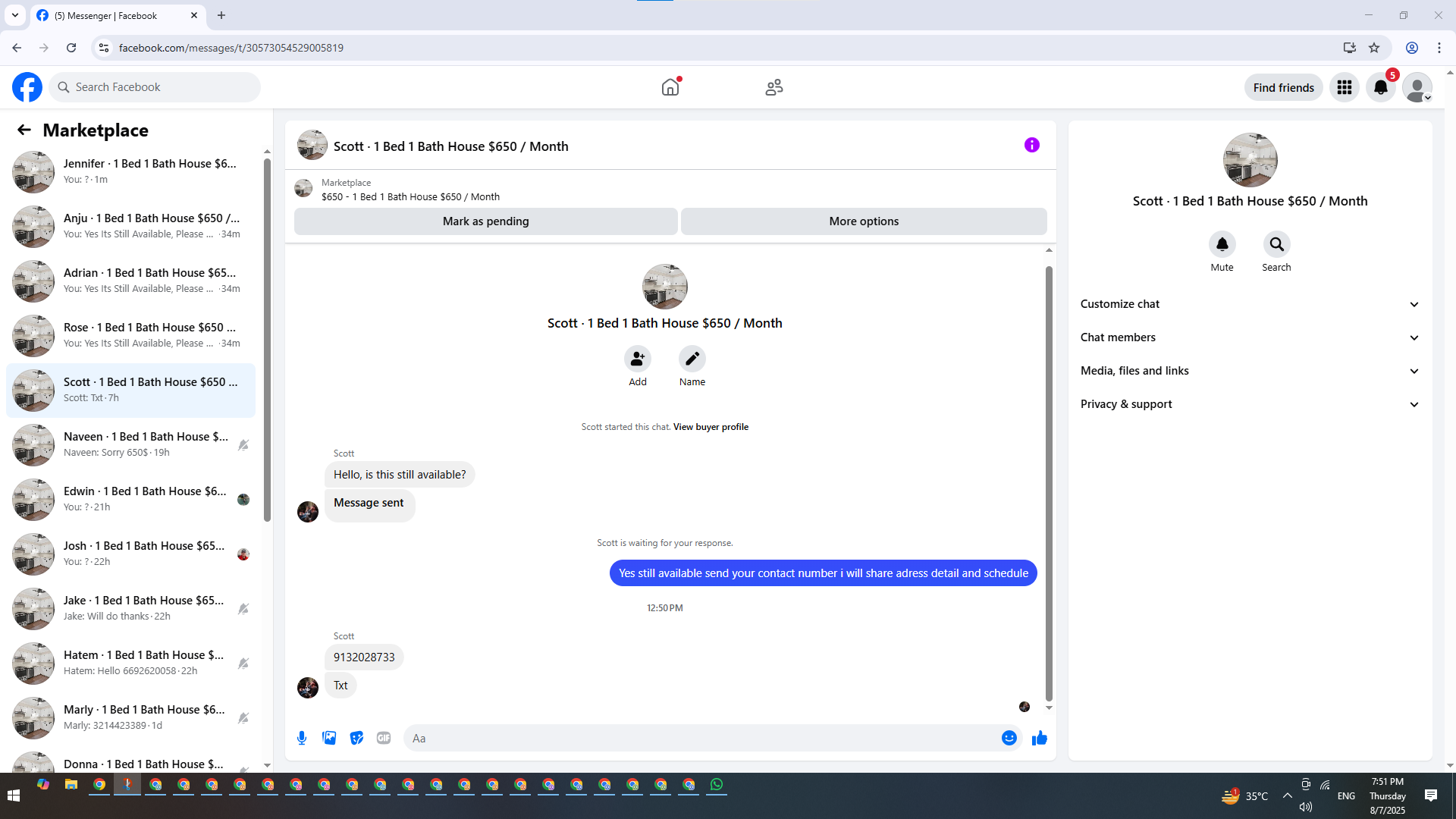Open the Windows notification center icon
1456x819 pixels.
(1431, 795)
